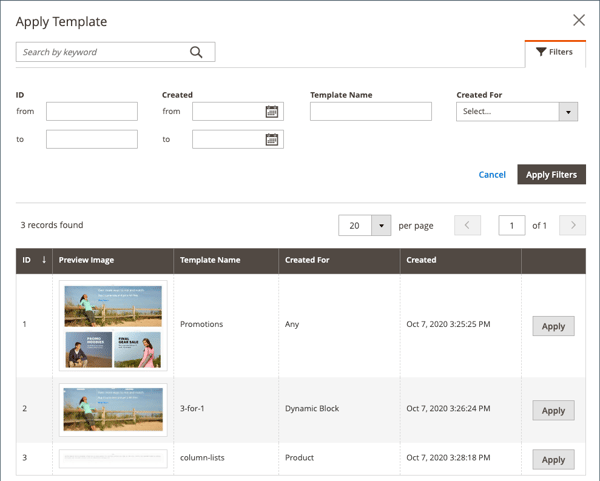Apply the Promotions template
600x481 pixels.
click(553, 326)
